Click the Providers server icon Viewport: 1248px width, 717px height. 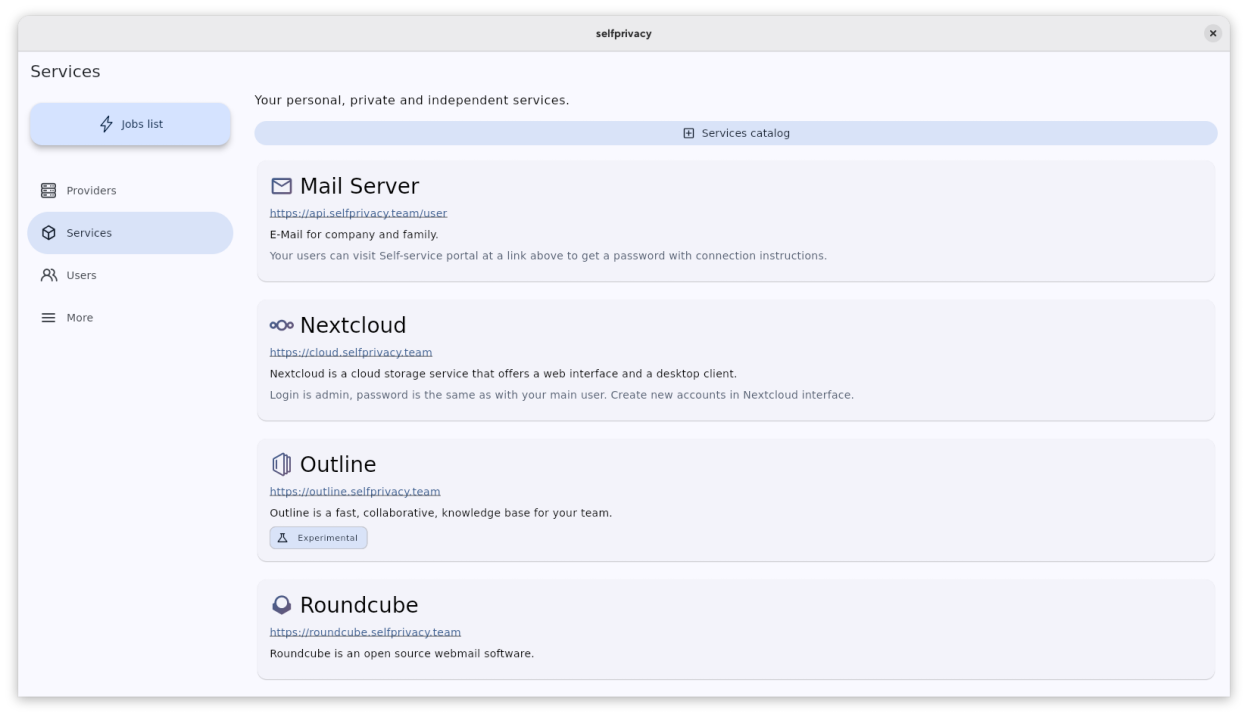click(x=48, y=190)
